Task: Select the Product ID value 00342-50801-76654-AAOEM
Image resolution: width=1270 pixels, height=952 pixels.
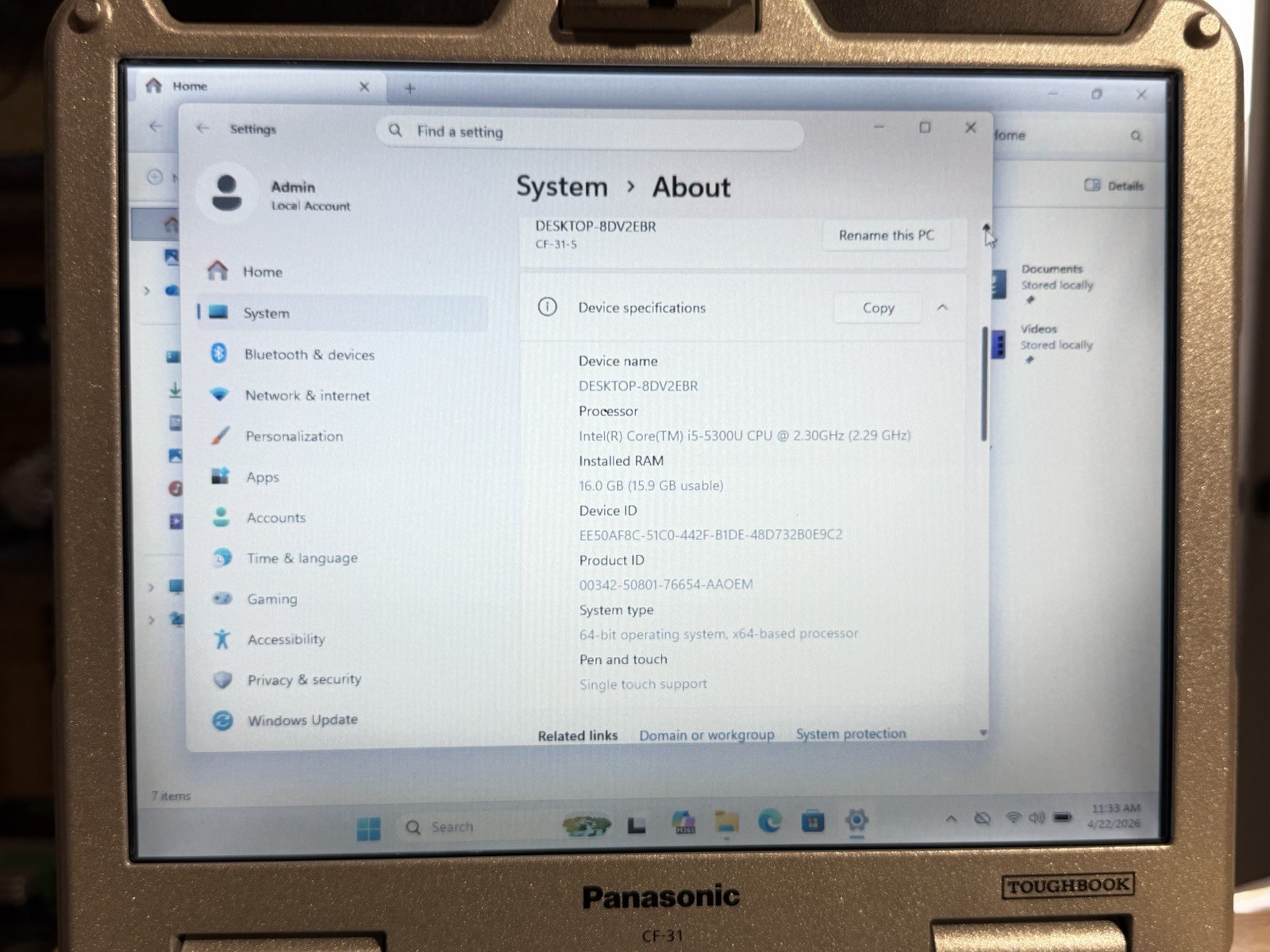Action: [666, 585]
